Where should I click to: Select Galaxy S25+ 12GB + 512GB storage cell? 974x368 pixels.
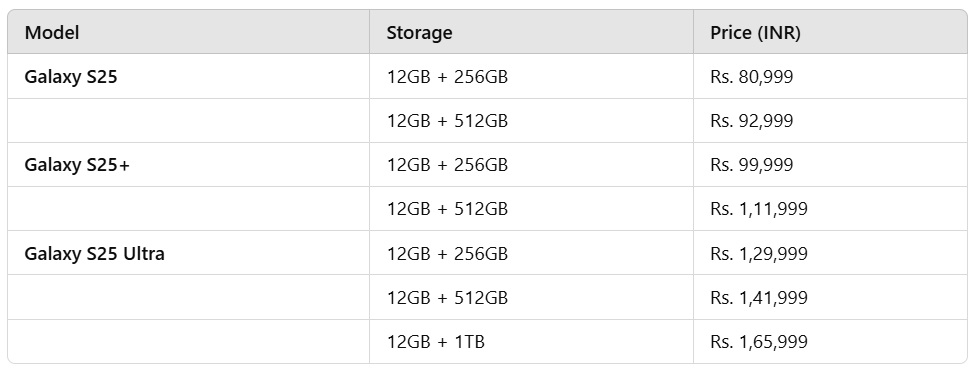point(531,209)
